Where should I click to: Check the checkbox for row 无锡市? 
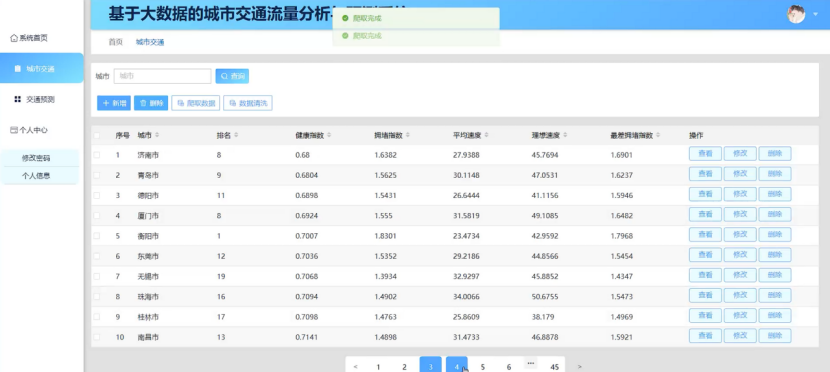click(97, 276)
